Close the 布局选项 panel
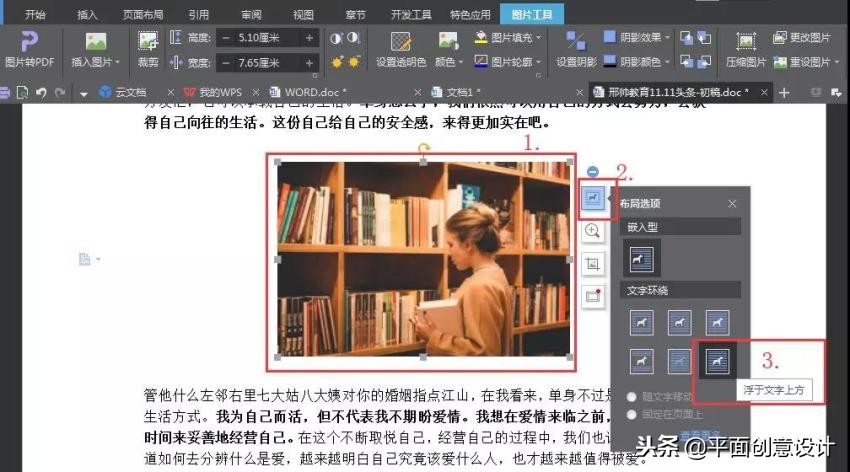The image size is (850, 472). [x=732, y=203]
